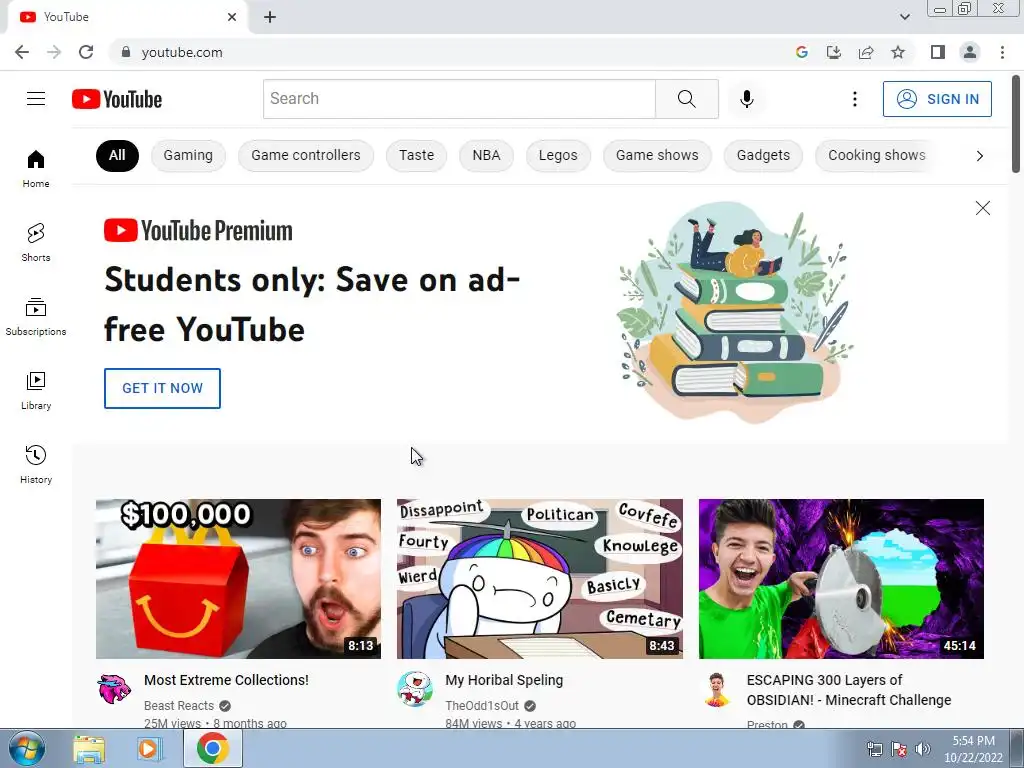Viewport: 1024px width, 768px height.
Task: Open the tab search dropdown arrow
Action: click(x=904, y=17)
